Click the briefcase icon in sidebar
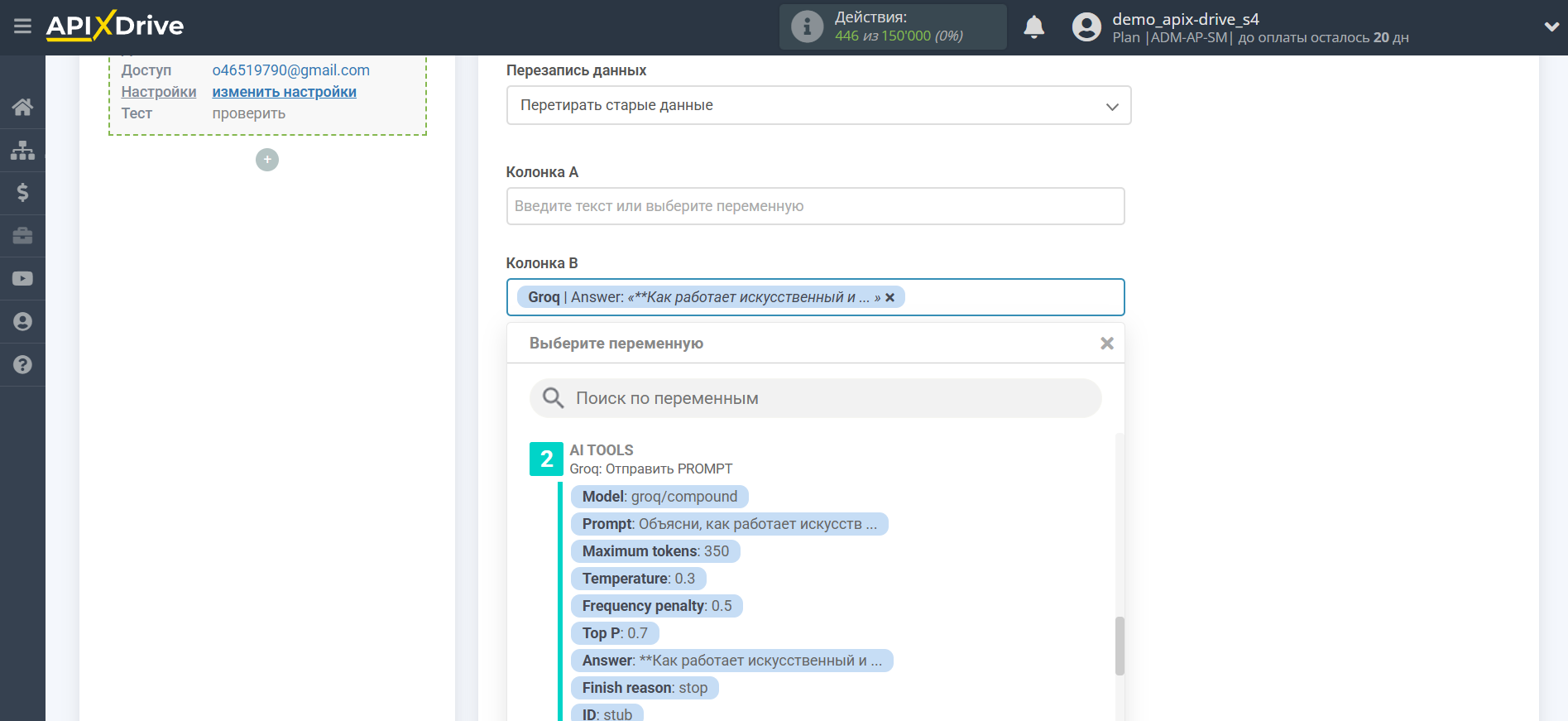Screen dimensions: 1568x721 (x=22, y=236)
